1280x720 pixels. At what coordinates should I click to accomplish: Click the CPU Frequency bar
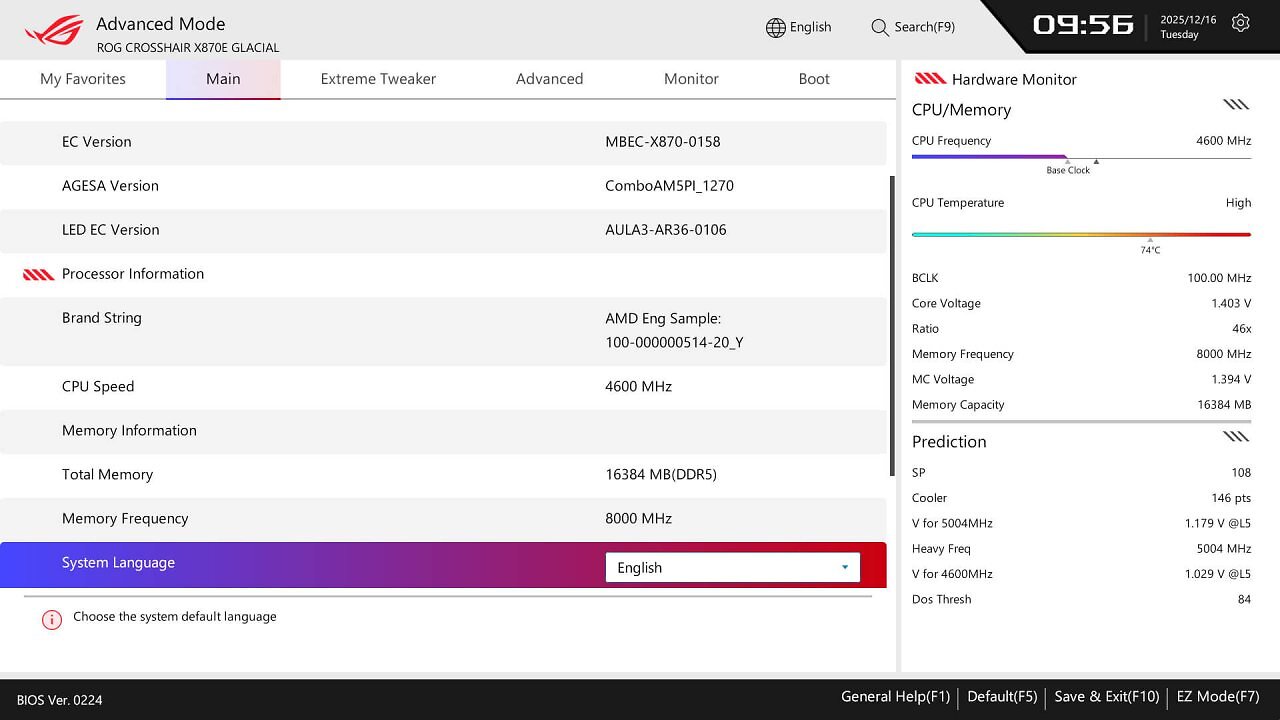coord(1081,157)
